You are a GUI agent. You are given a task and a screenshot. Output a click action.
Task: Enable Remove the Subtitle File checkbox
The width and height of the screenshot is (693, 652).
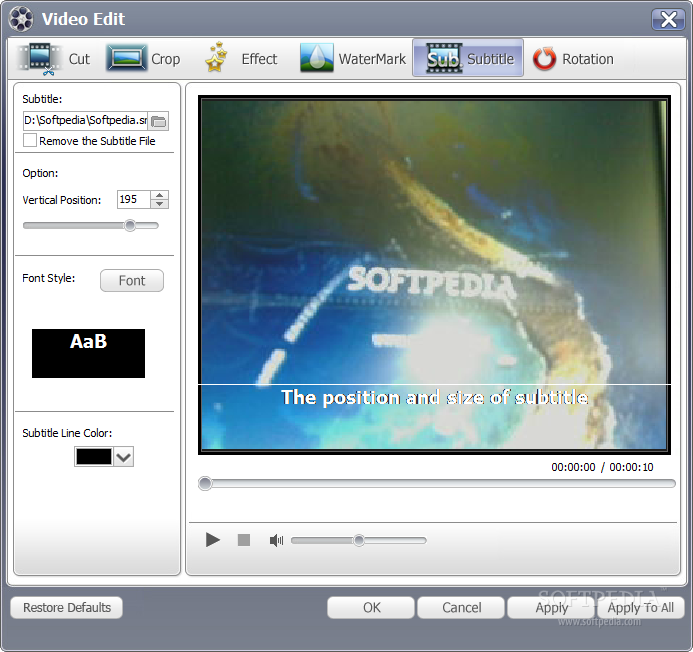pyautogui.click(x=30, y=140)
